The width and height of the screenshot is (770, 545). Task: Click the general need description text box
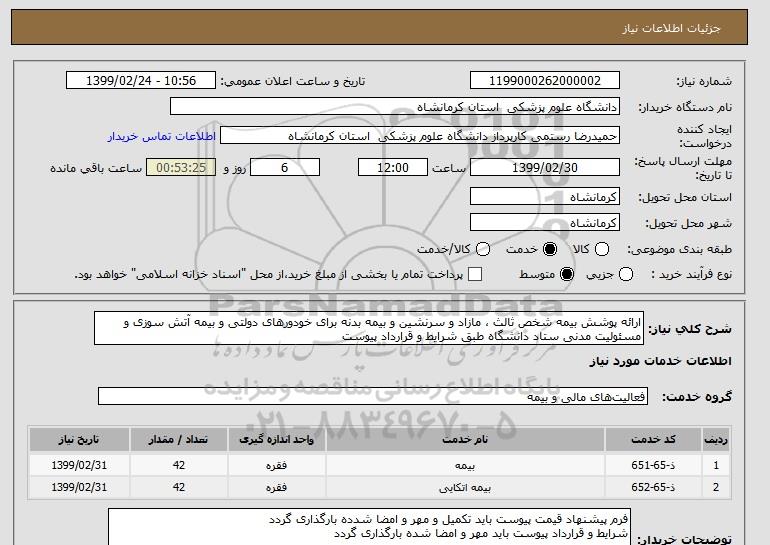point(369,328)
